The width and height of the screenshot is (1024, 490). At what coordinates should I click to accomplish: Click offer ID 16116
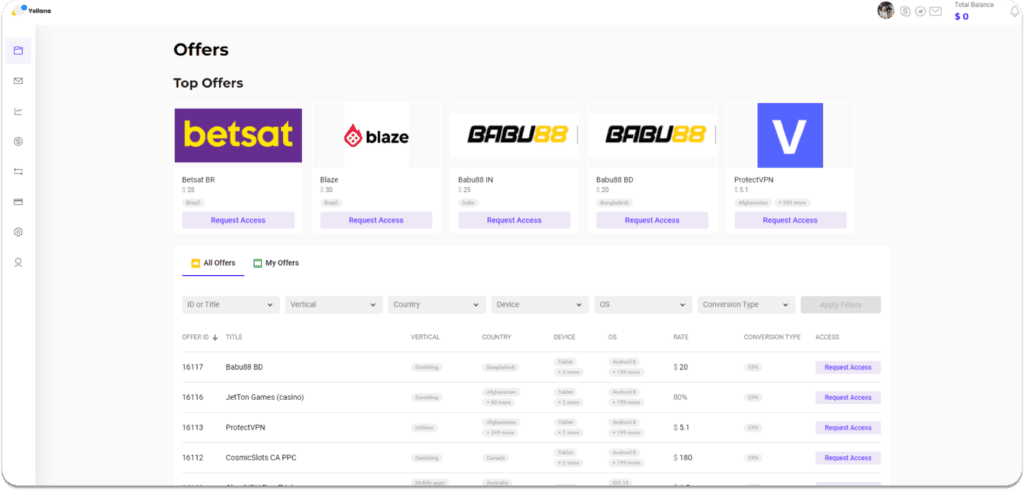(193, 397)
